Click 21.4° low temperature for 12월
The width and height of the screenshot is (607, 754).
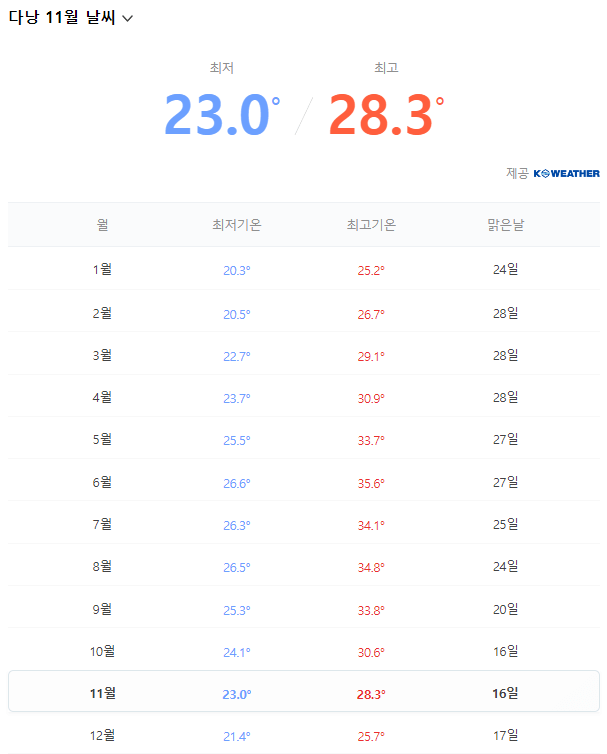point(237,736)
